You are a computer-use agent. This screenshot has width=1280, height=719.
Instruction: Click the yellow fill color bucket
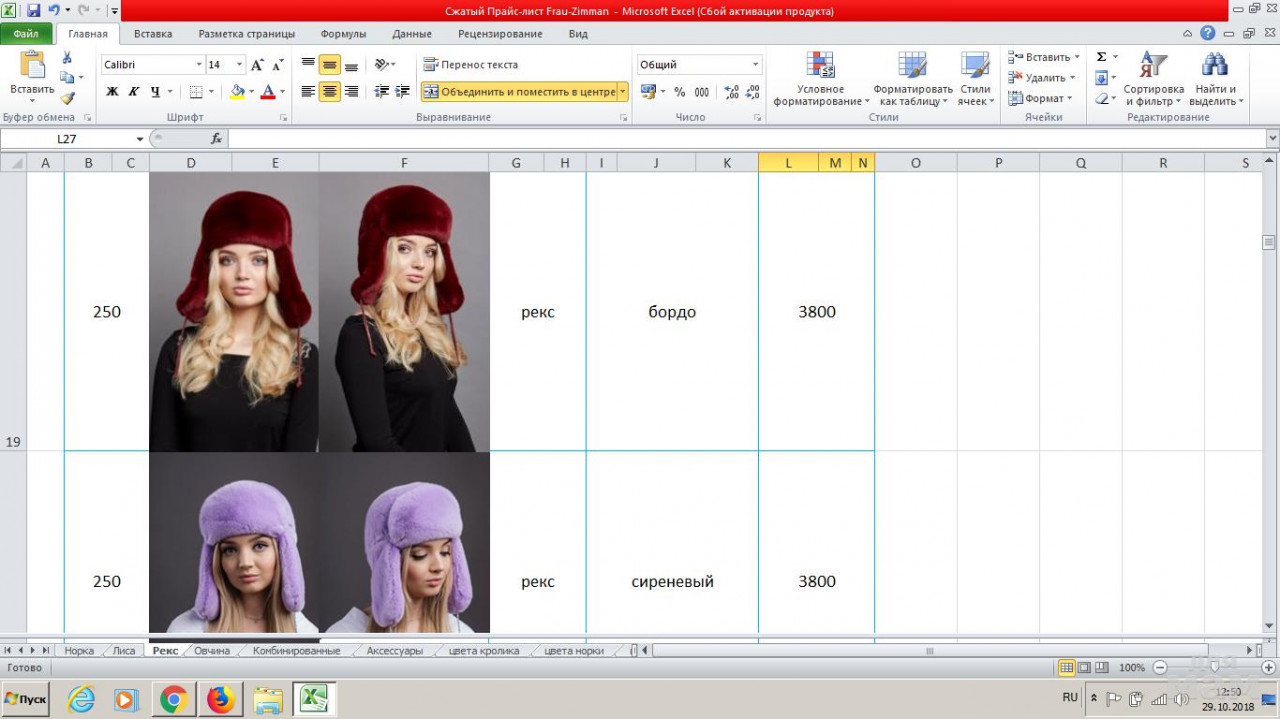[237, 92]
